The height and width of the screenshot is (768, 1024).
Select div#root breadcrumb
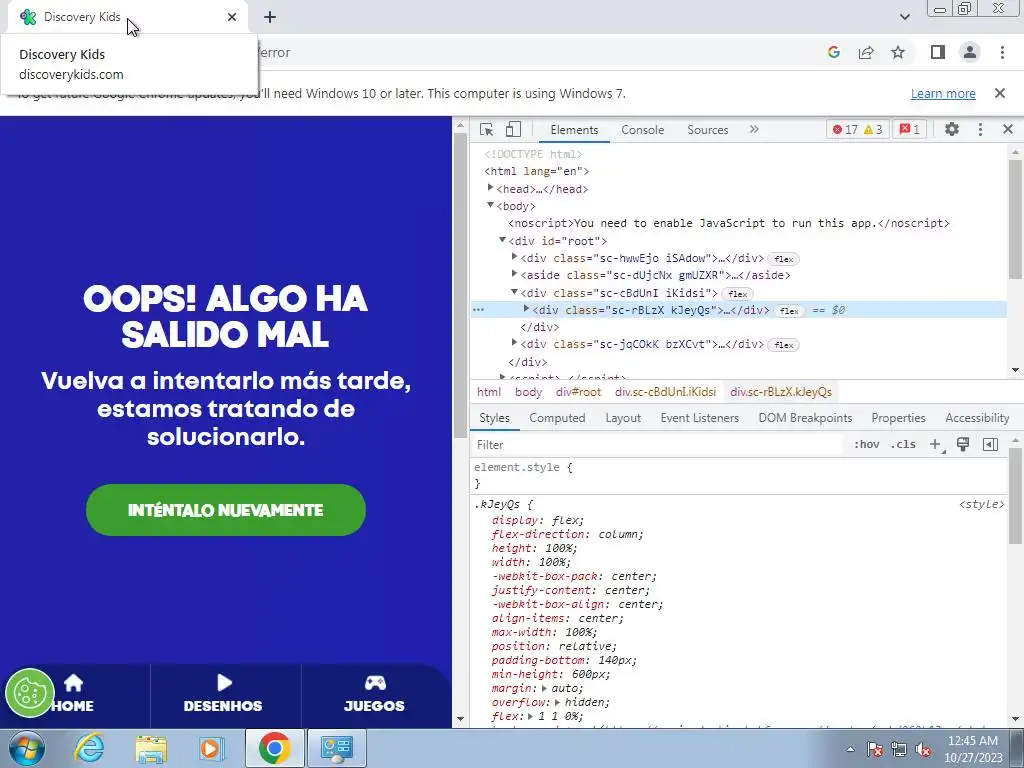pos(578,392)
